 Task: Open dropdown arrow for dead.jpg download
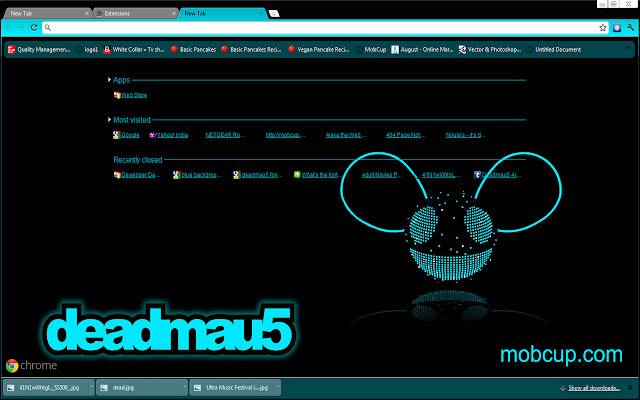[x=184, y=387]
